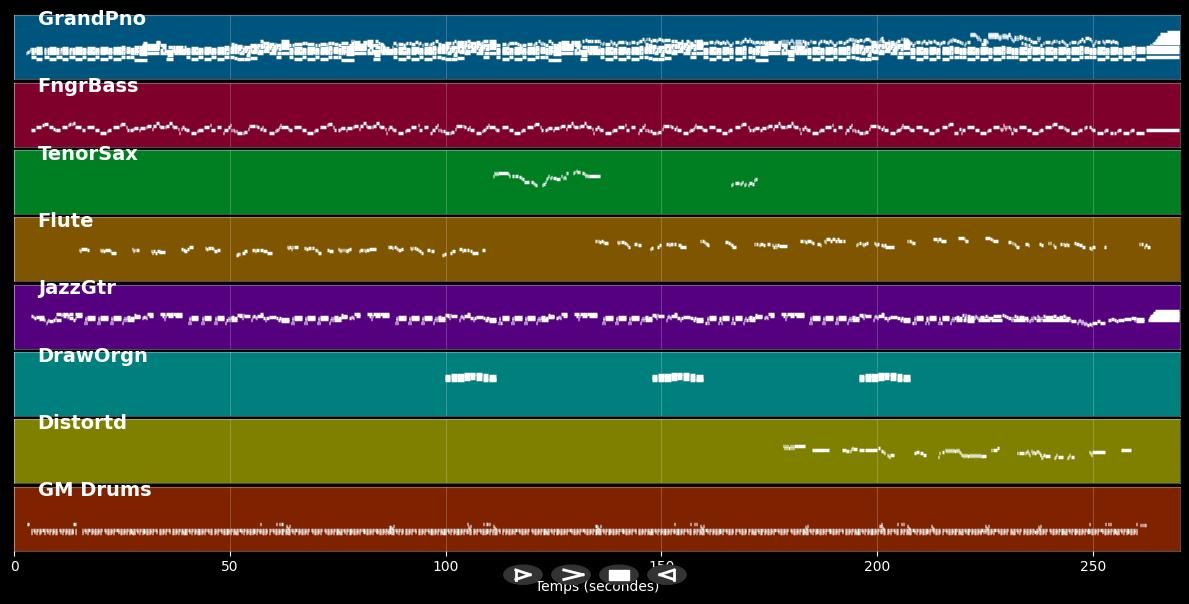Screen dimensions: 1189x604
Task: Click the 250 tick on the time axis
Action: click(1093, 567)
